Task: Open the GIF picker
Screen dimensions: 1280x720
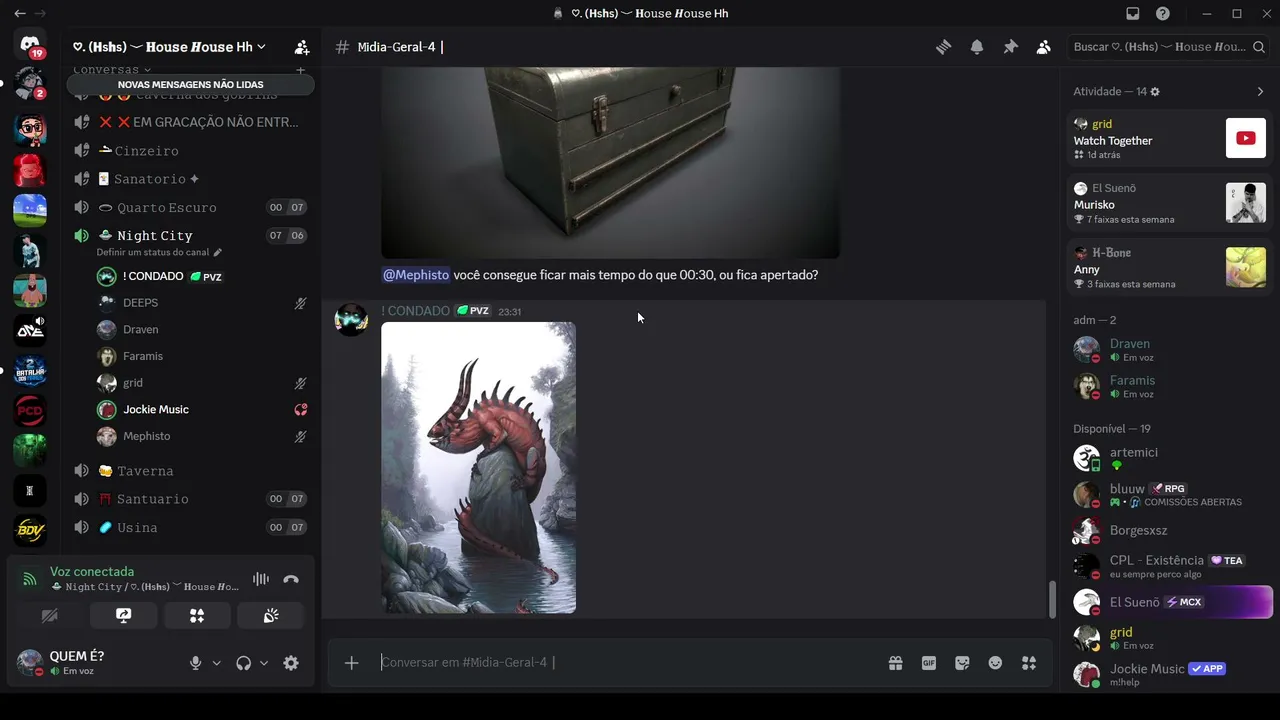Action: tap(929, 663)
